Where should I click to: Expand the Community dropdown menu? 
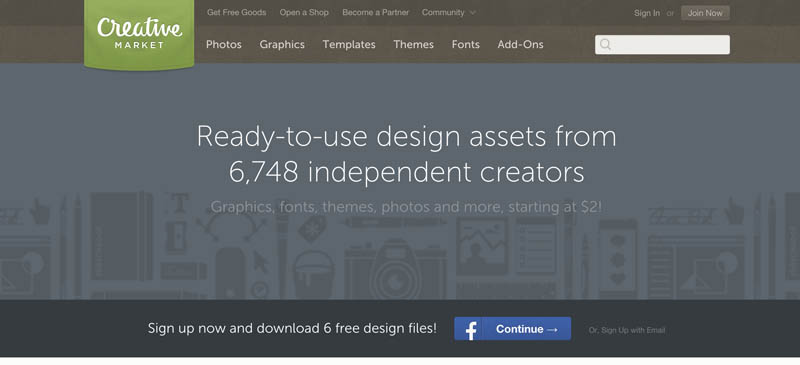[x=448, y=12]
